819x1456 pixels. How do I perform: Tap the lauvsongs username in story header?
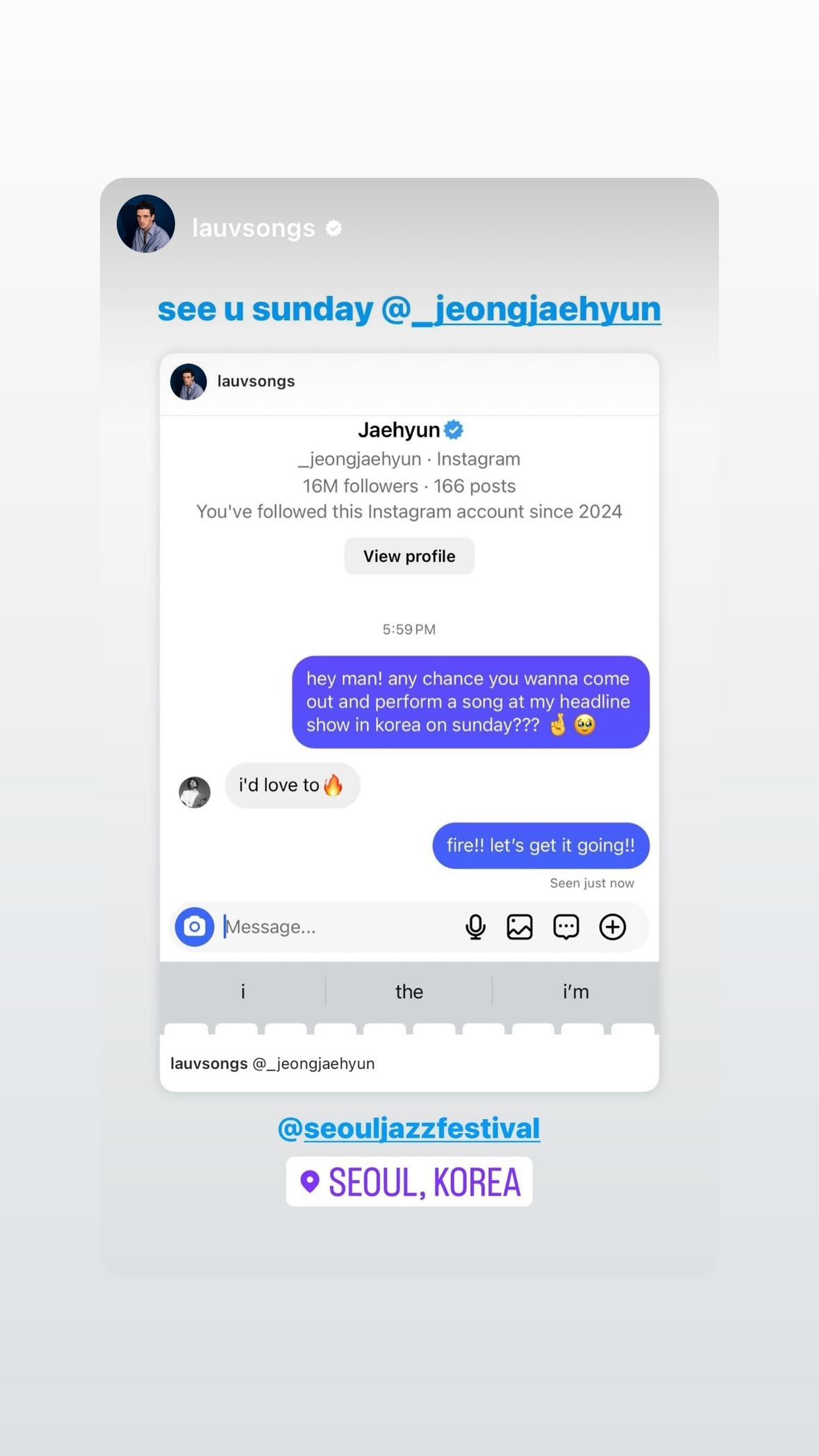254,228
